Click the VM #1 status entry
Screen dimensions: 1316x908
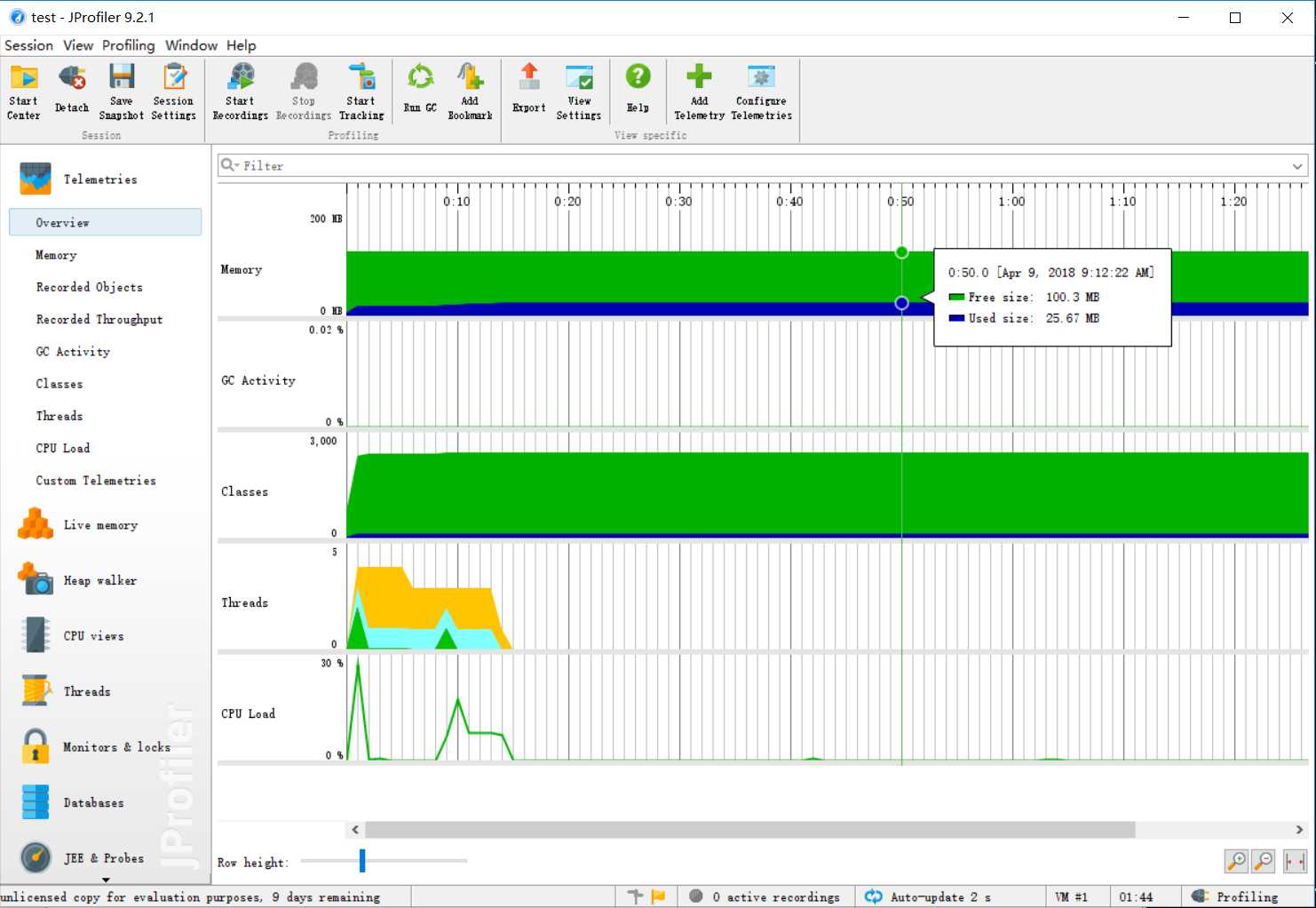1072,896
